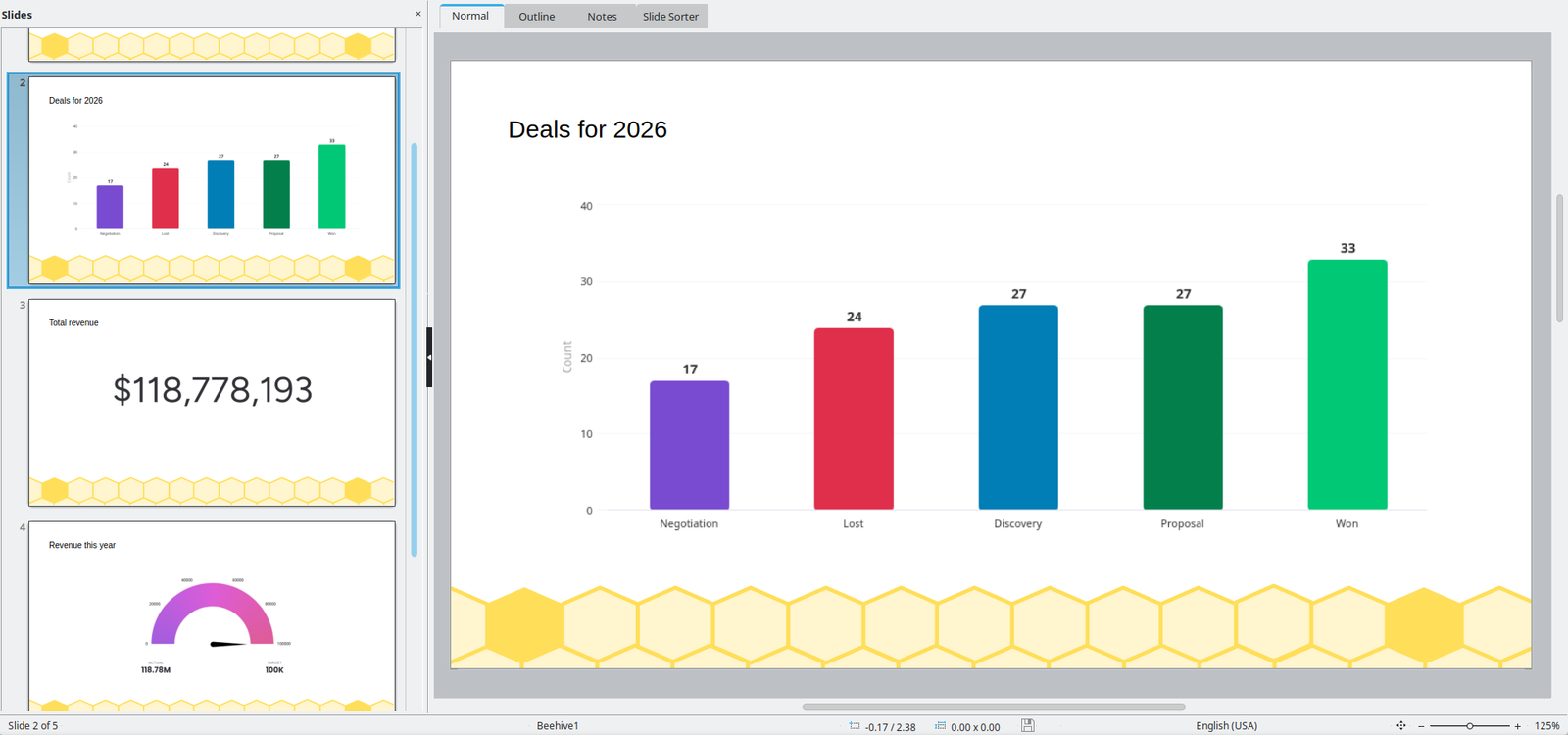Open the Notes view tab
Screen dimensions: 1568x735
click(x=602, y=17)
